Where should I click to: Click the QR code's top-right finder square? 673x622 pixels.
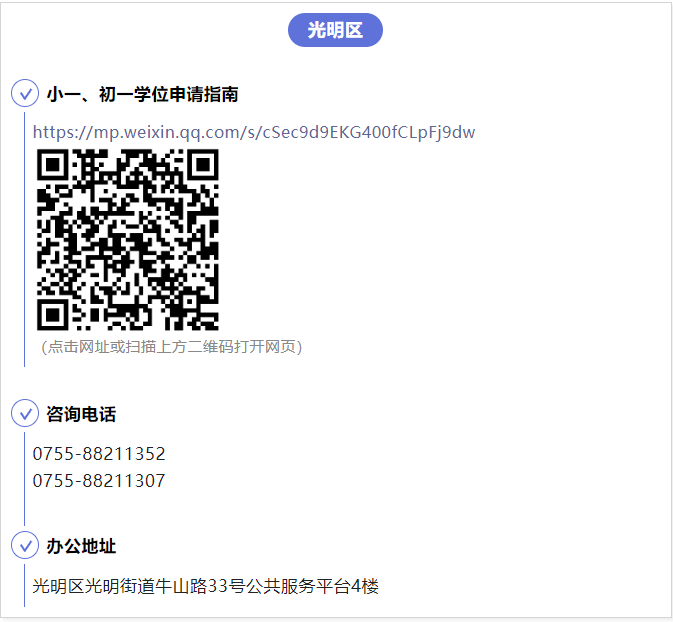(x=203, y=165)
